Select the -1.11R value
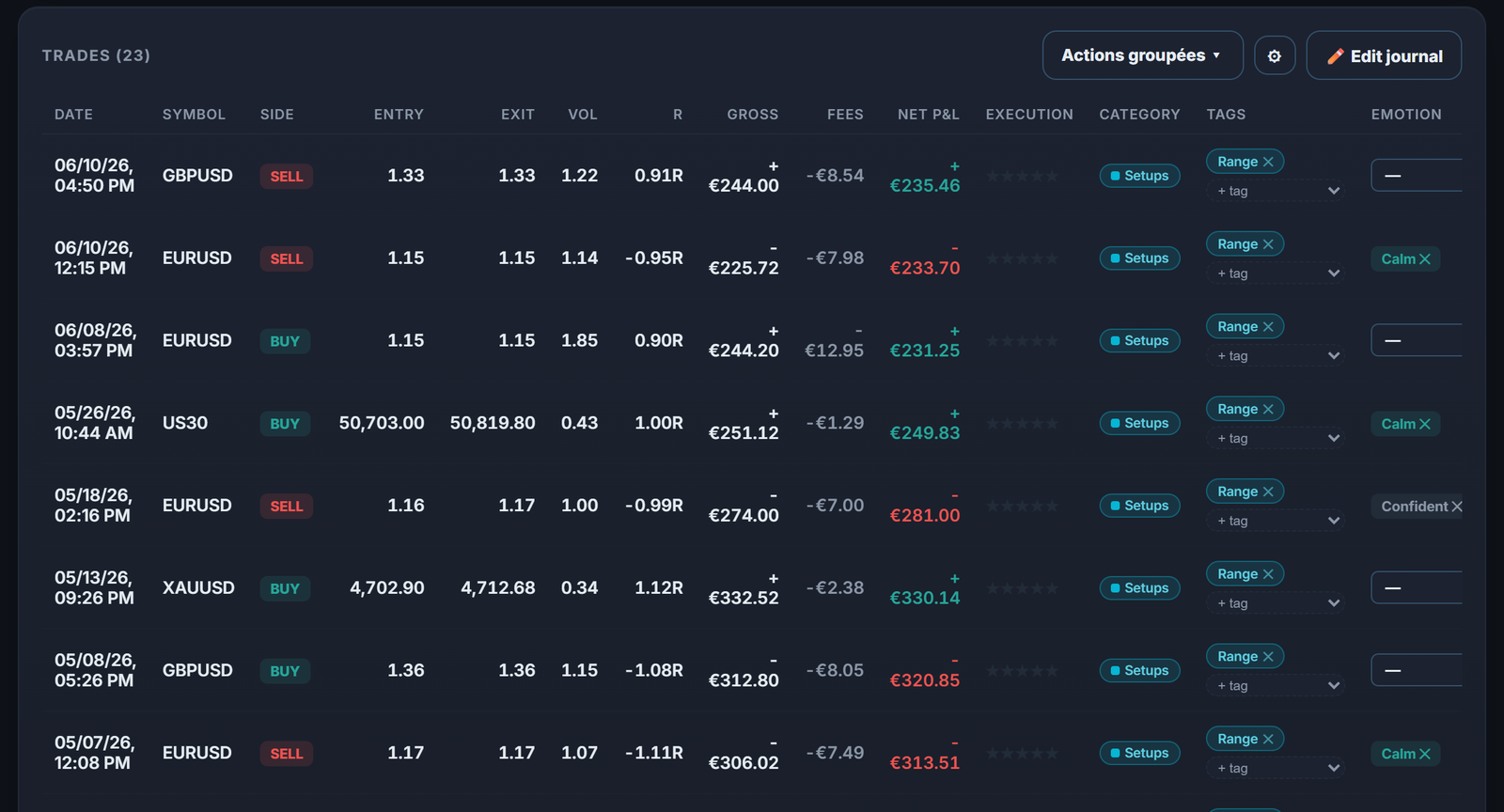The image size is (1504, 812). coord(654,753)
